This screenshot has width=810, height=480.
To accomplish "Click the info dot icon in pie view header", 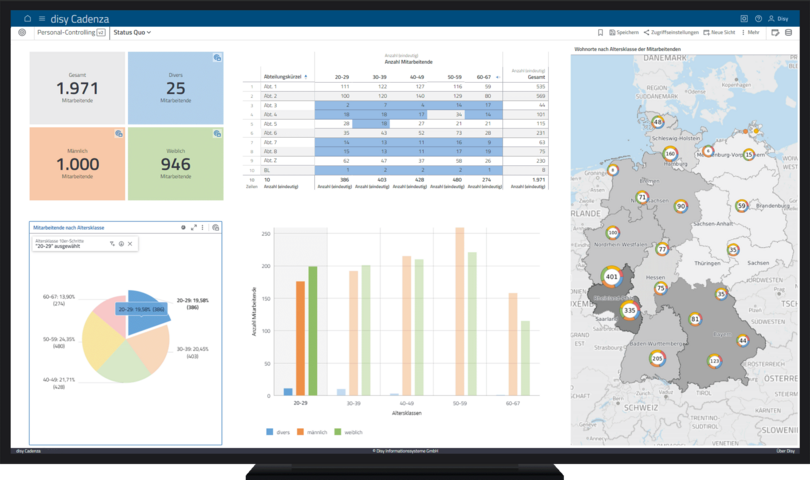I will (x=183, y=227).
